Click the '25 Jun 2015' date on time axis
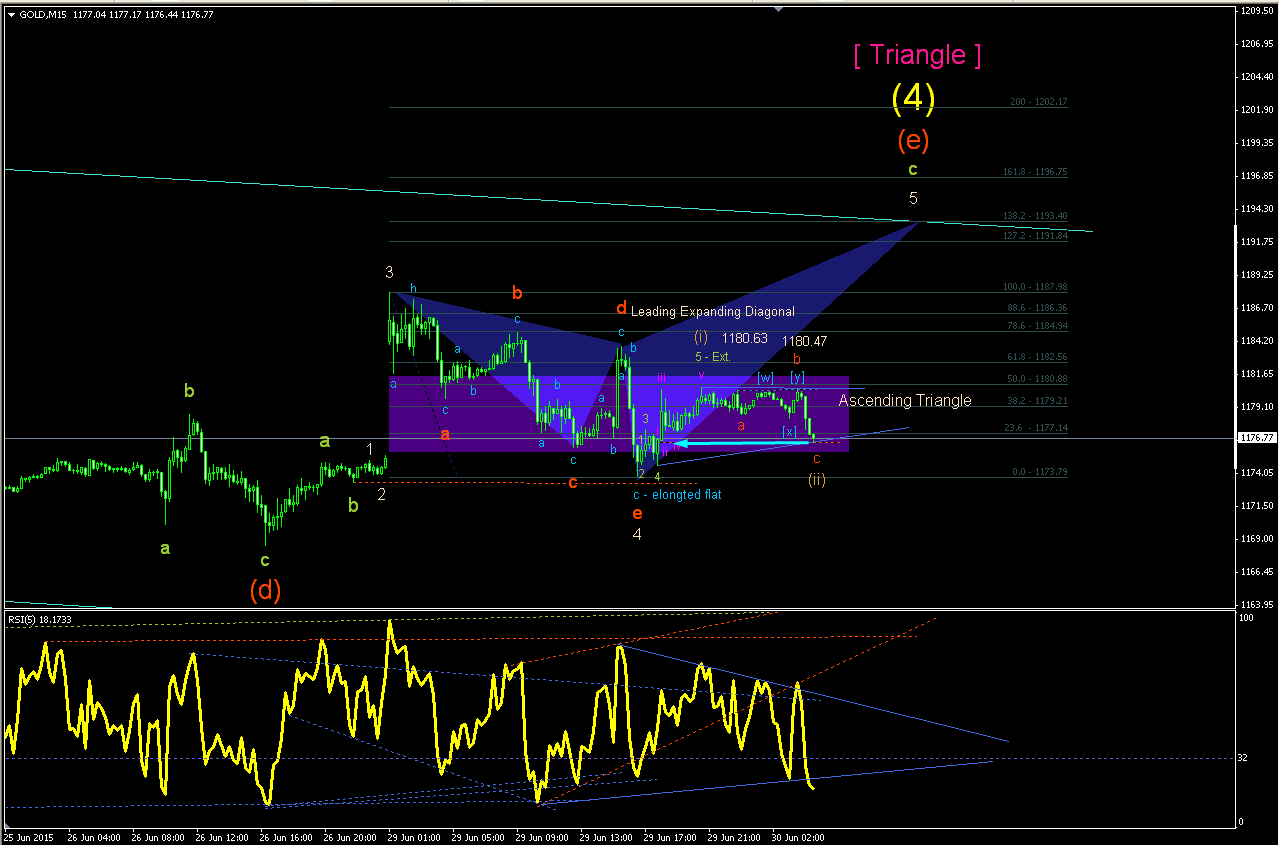 coord(27,837)
